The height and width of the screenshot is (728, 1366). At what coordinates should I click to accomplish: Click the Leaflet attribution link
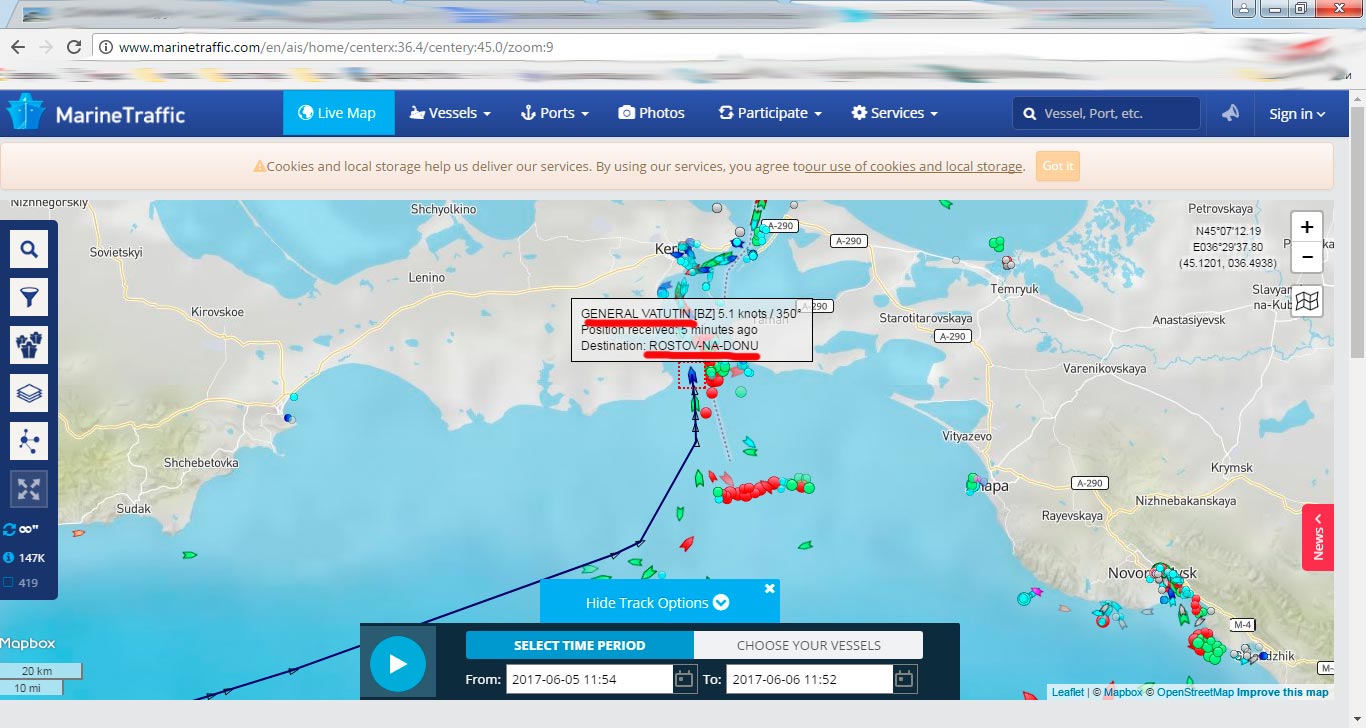(x=1067, y=692)
